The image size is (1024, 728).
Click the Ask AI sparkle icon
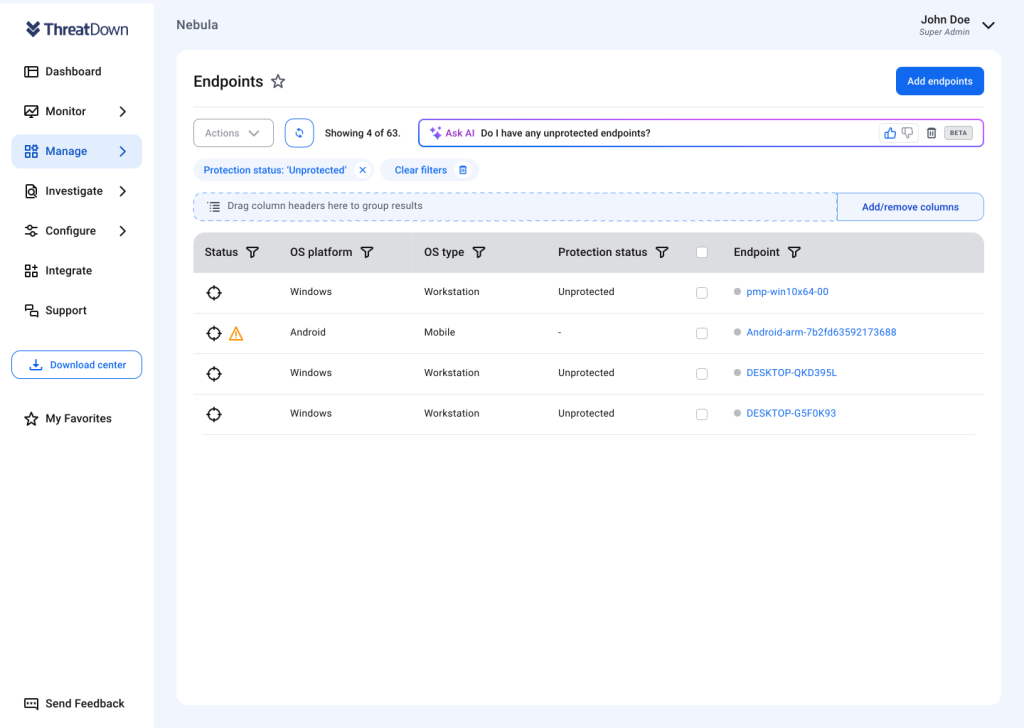pos(436,133)
